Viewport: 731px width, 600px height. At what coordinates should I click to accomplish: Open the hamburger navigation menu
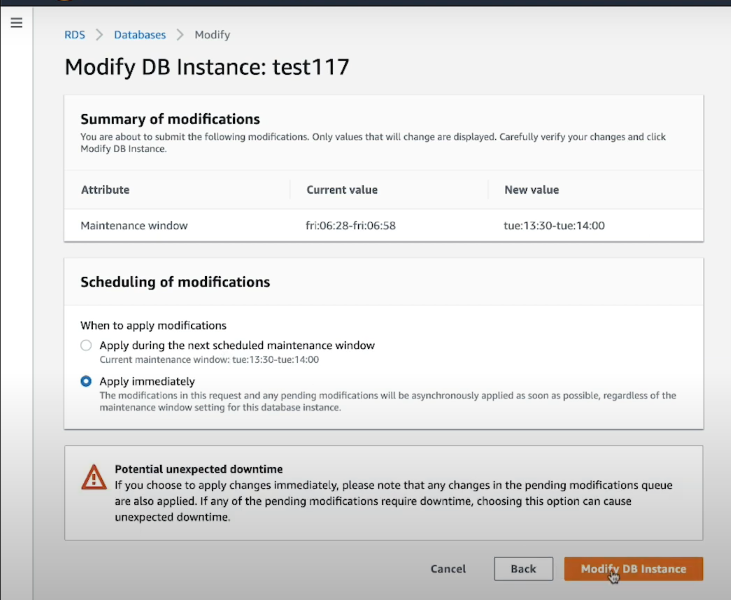point(16,22)
